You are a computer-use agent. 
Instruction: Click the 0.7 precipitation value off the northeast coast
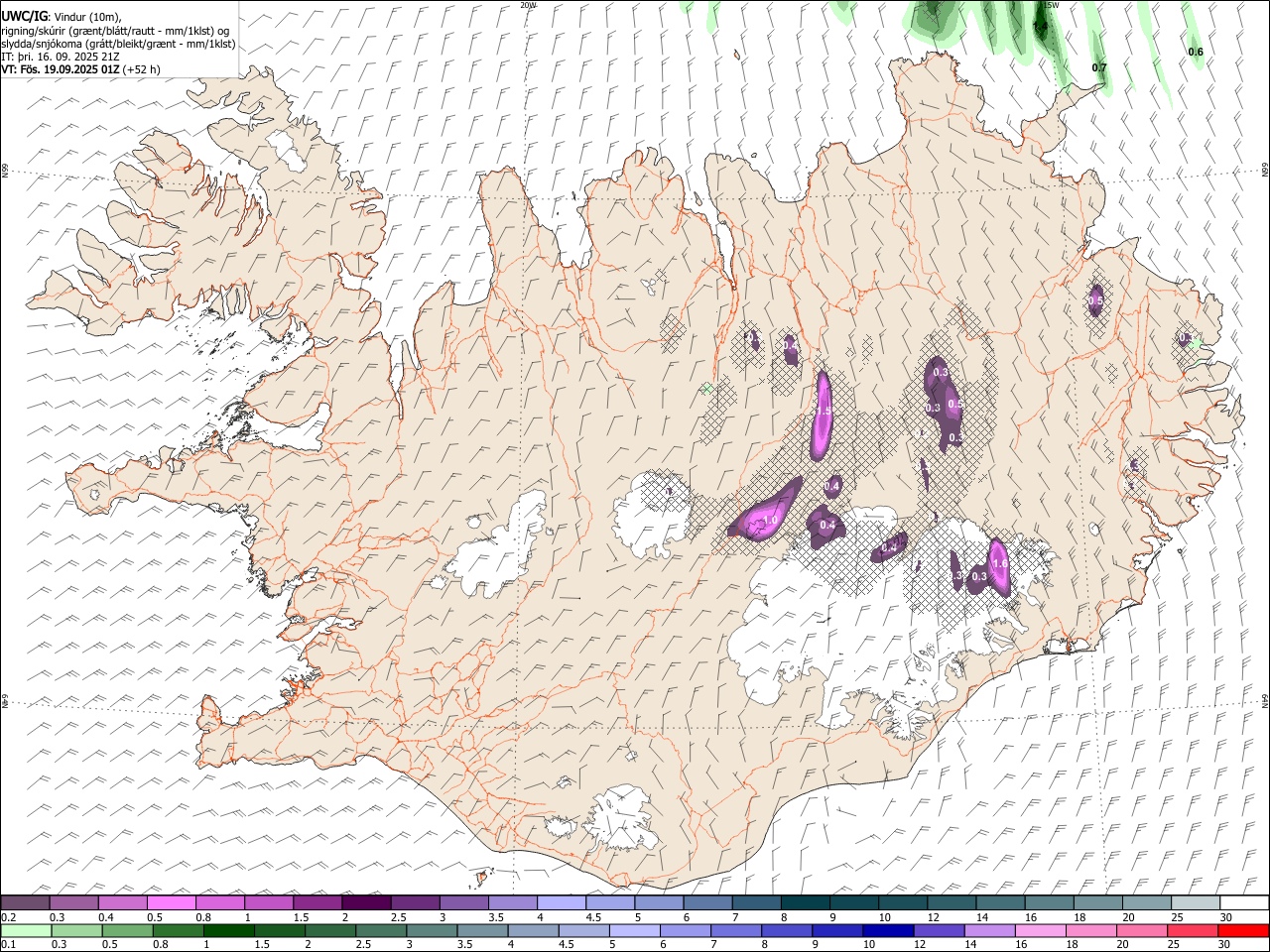click(x=1099, y=67)
